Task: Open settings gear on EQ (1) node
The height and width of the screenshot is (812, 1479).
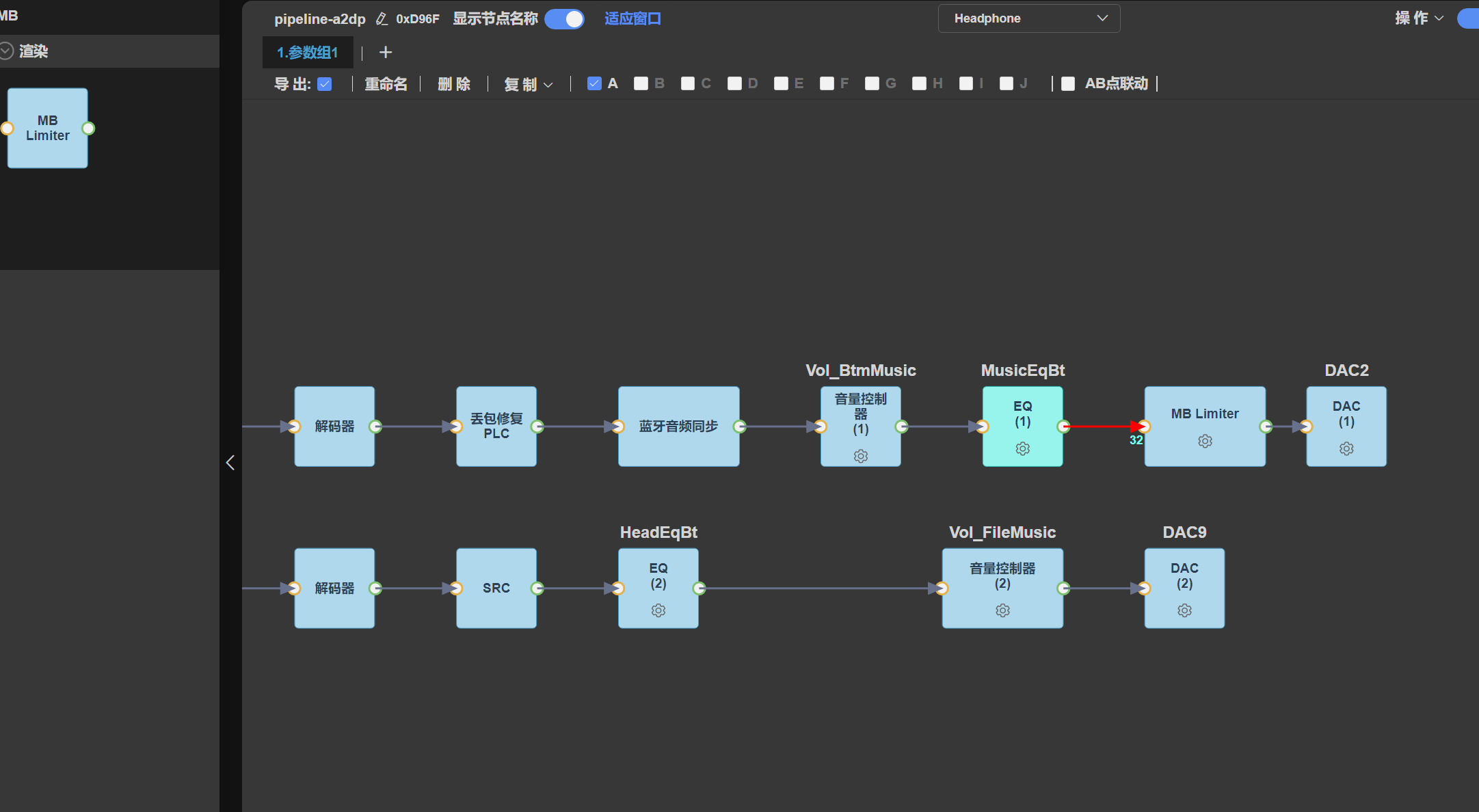Action: (1022, 448)
